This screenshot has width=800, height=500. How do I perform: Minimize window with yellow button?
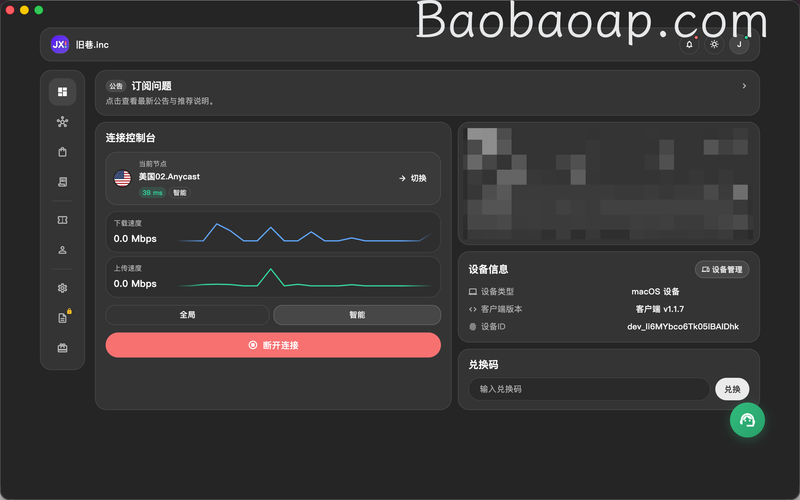coord(24,10)
